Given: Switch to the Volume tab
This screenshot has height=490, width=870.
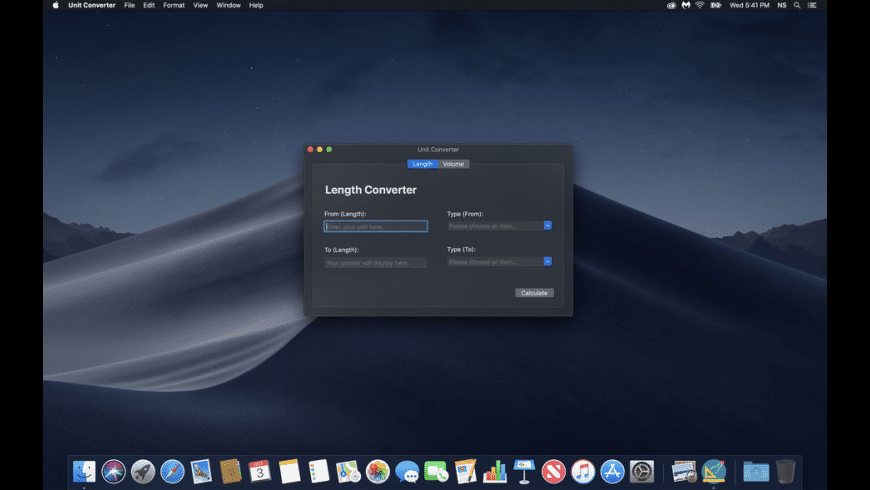Looking at the screenshot, I should 454,164.
